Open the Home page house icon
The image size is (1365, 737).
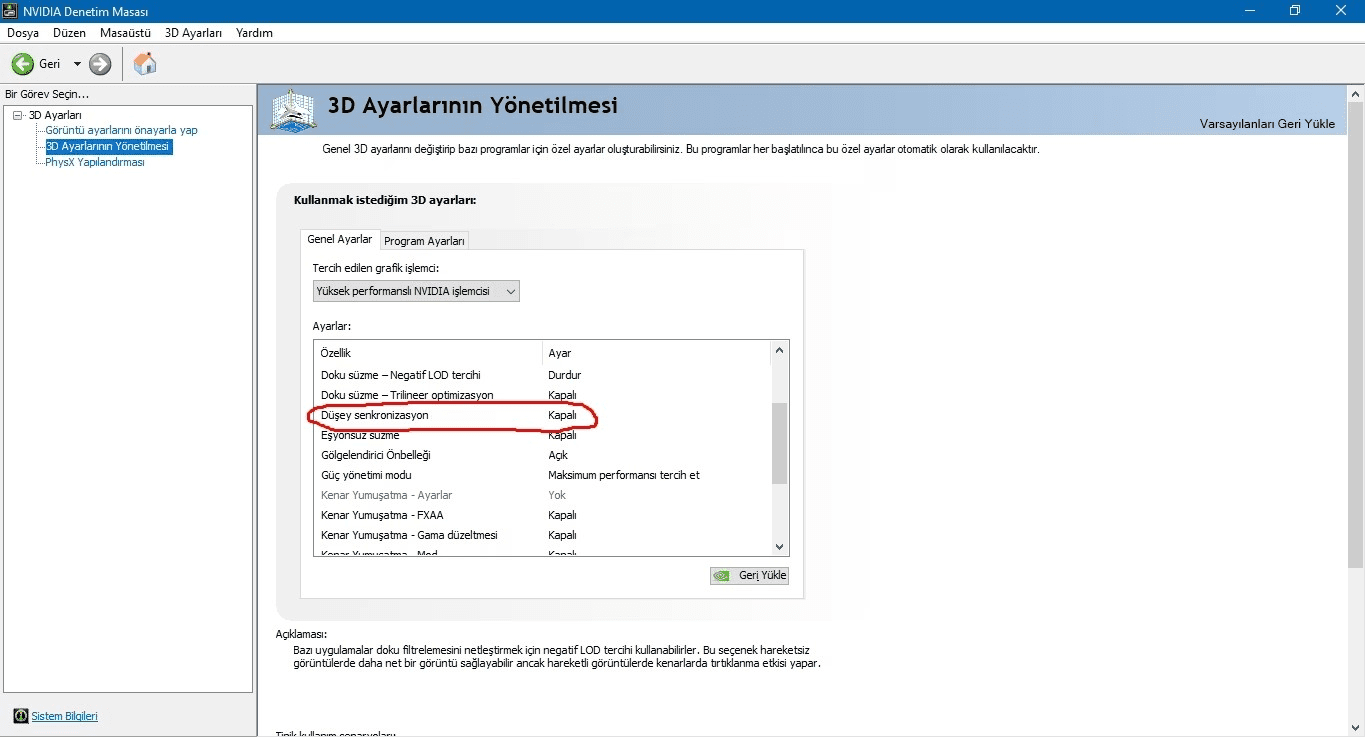pyautogui.click(x=145, y=64)
